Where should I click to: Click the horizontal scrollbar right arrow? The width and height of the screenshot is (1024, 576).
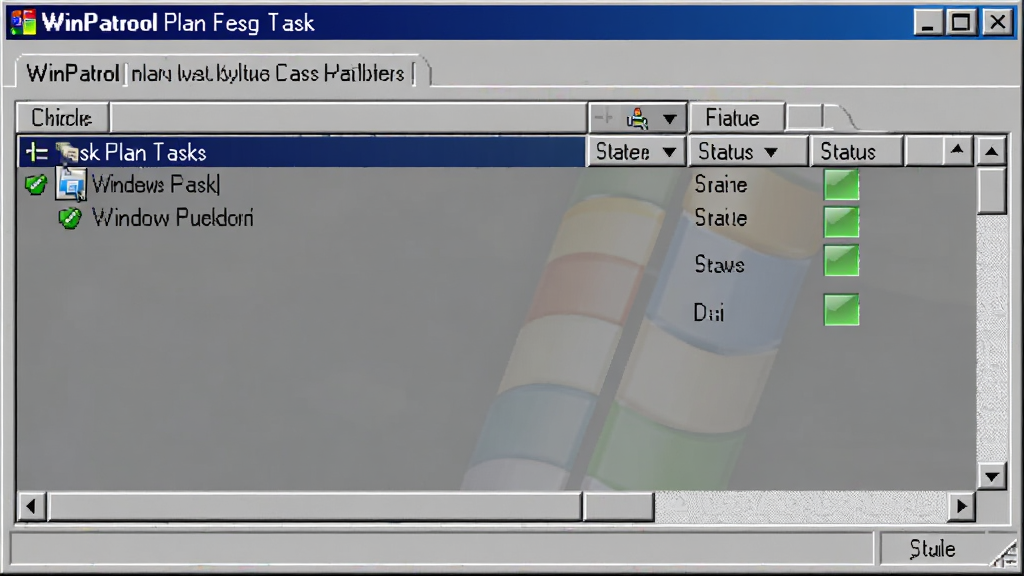coord(961,506)
